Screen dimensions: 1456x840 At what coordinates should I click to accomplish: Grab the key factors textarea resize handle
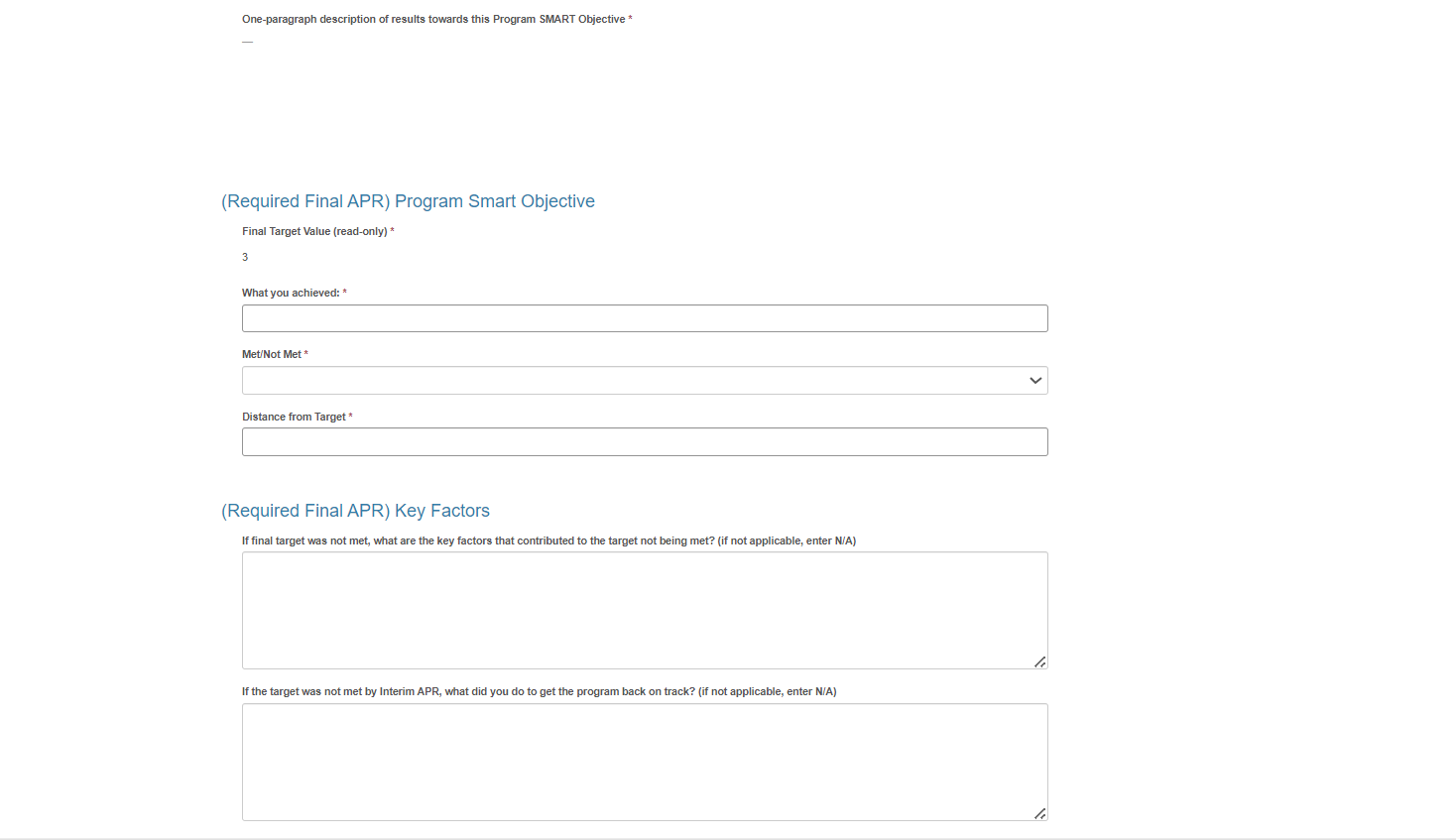point(1039,661)
